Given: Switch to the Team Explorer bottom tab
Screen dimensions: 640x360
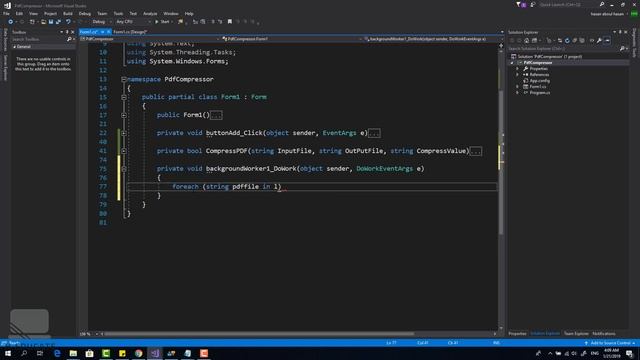Looking at the screenshot, I should [576, 333].
